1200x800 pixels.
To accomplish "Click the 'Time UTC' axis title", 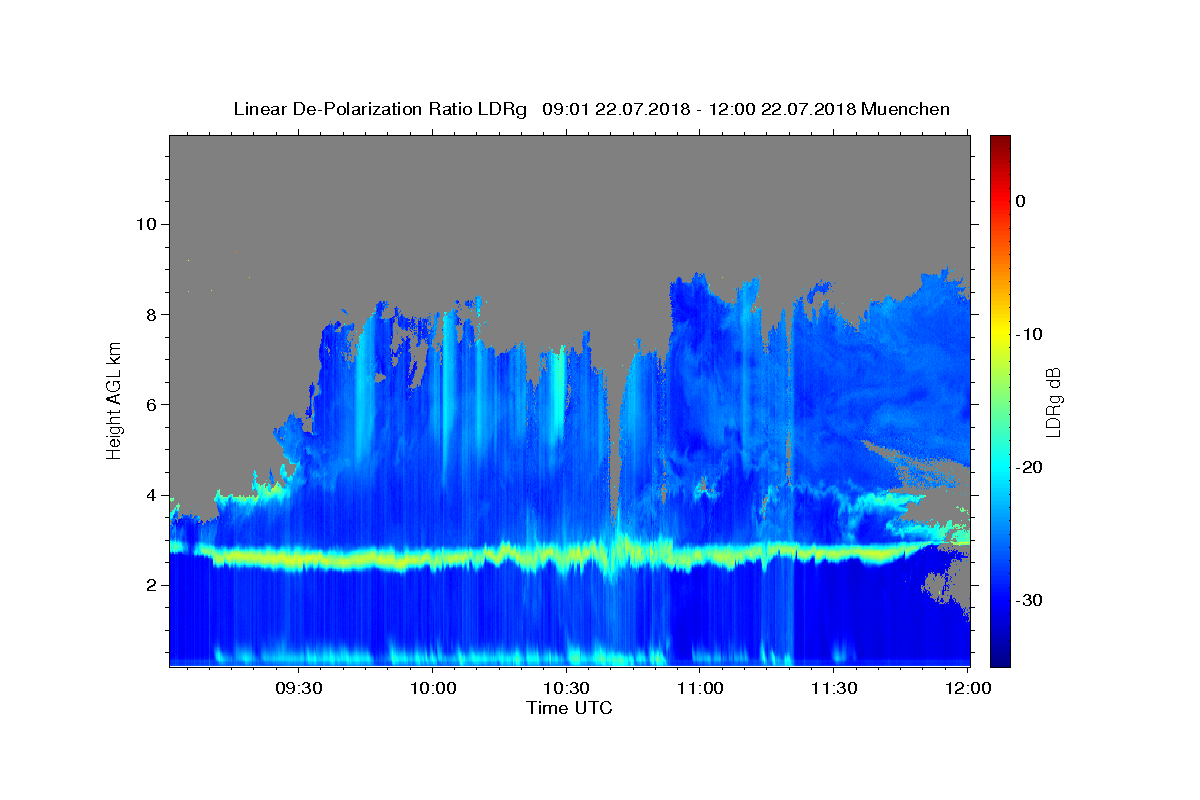I will pos(569,708).
